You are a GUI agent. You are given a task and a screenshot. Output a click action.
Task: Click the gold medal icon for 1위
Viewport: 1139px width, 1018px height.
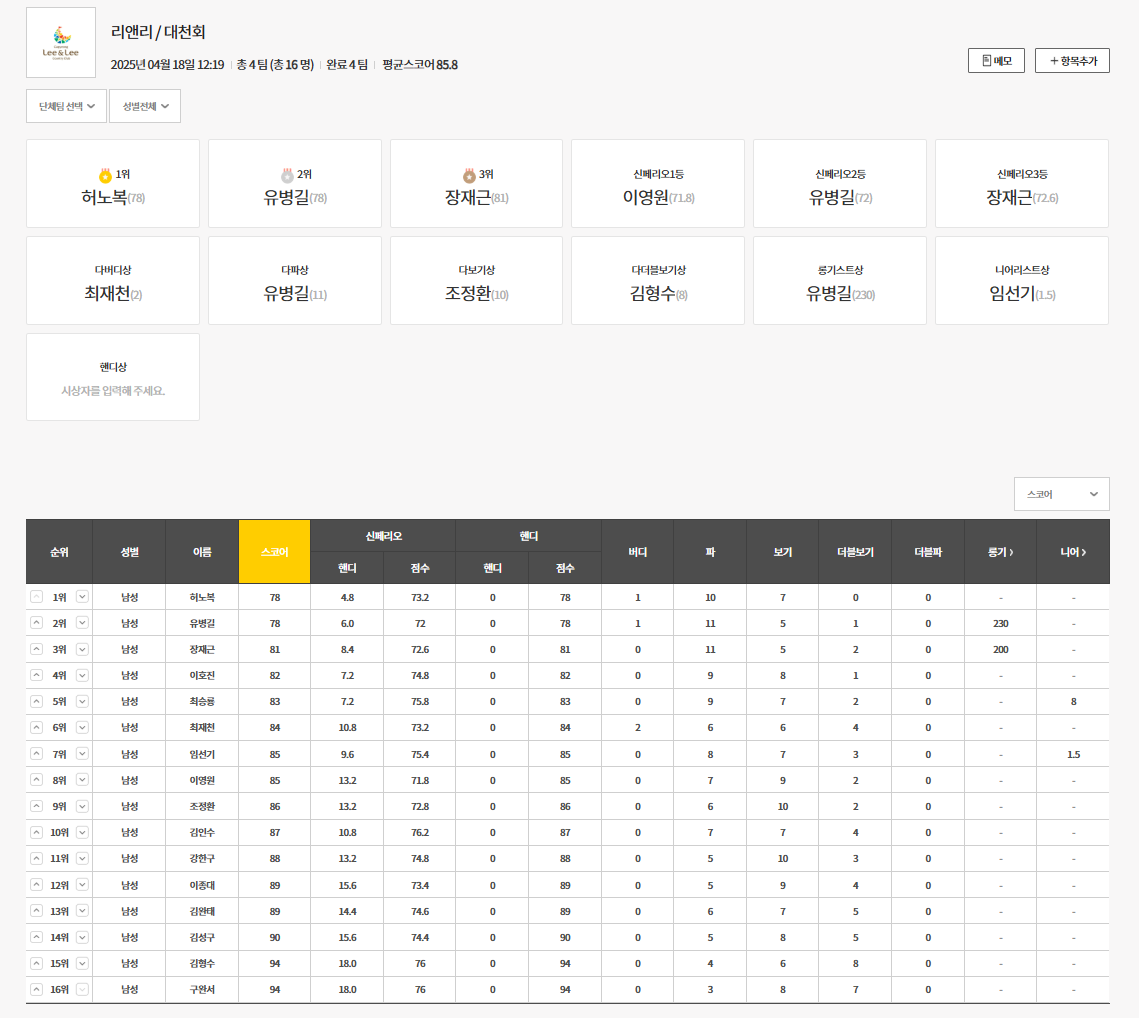(105, 175)
